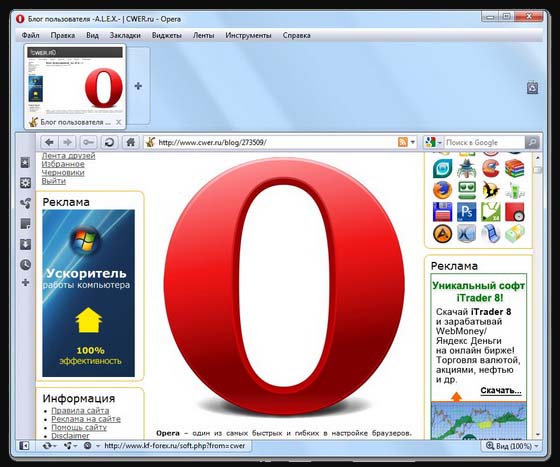The image size is (560, 467).
Task: Go back using the Back arrow button
Action: click(x=49, y=142)
